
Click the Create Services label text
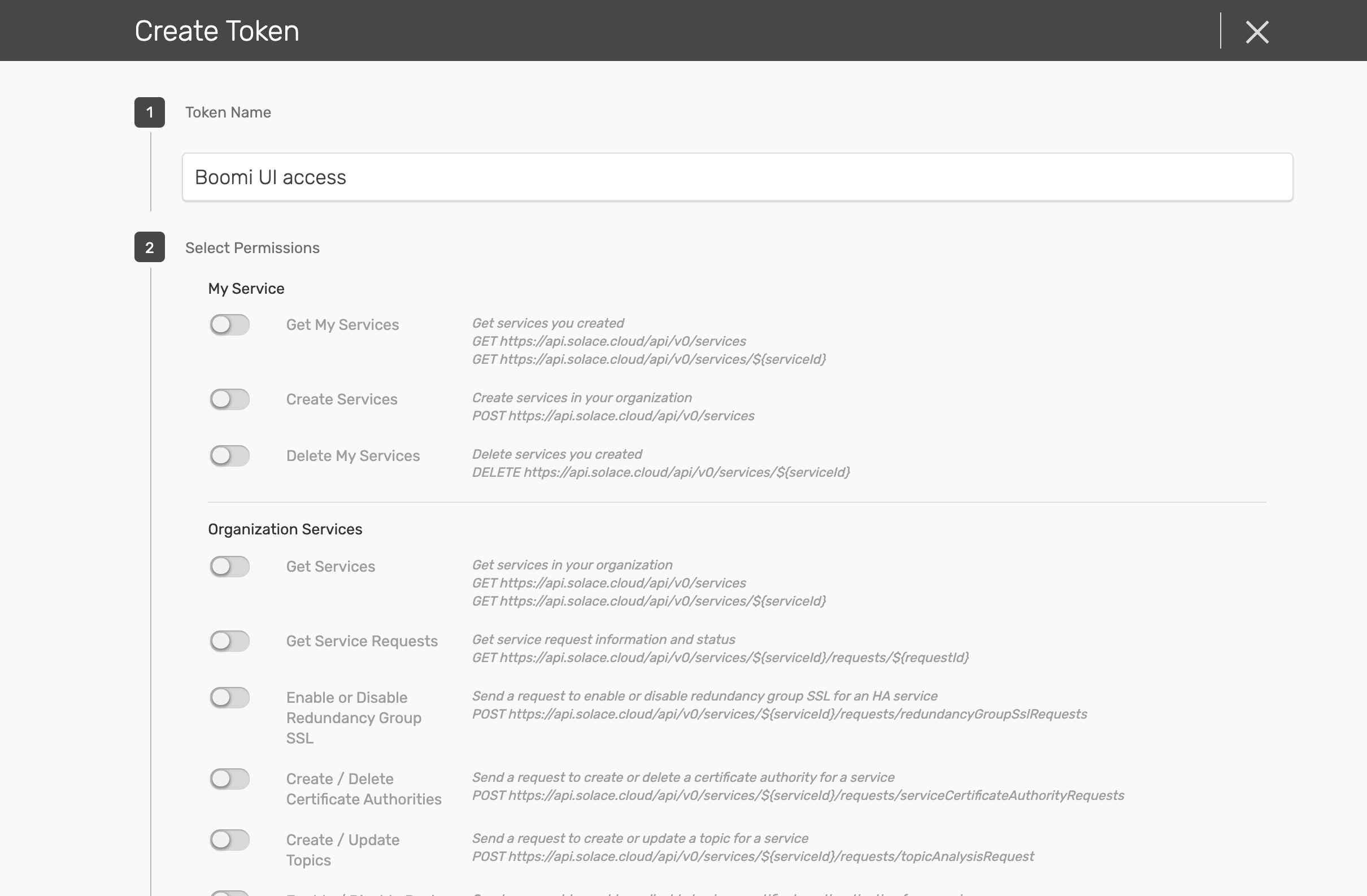[341, 399]
